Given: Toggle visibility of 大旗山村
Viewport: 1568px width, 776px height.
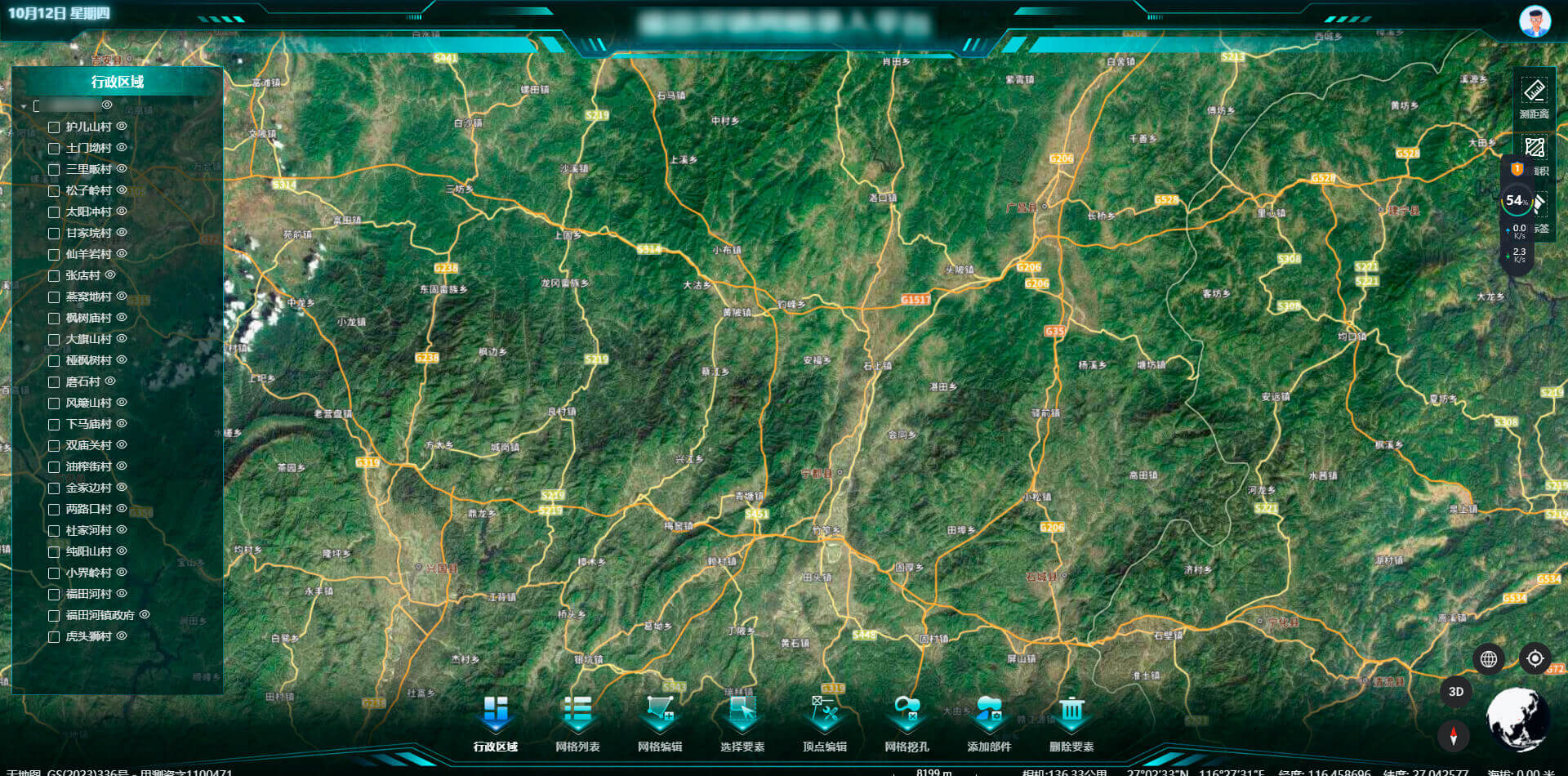Looking at the screenshot, I should tap(122, 338).
